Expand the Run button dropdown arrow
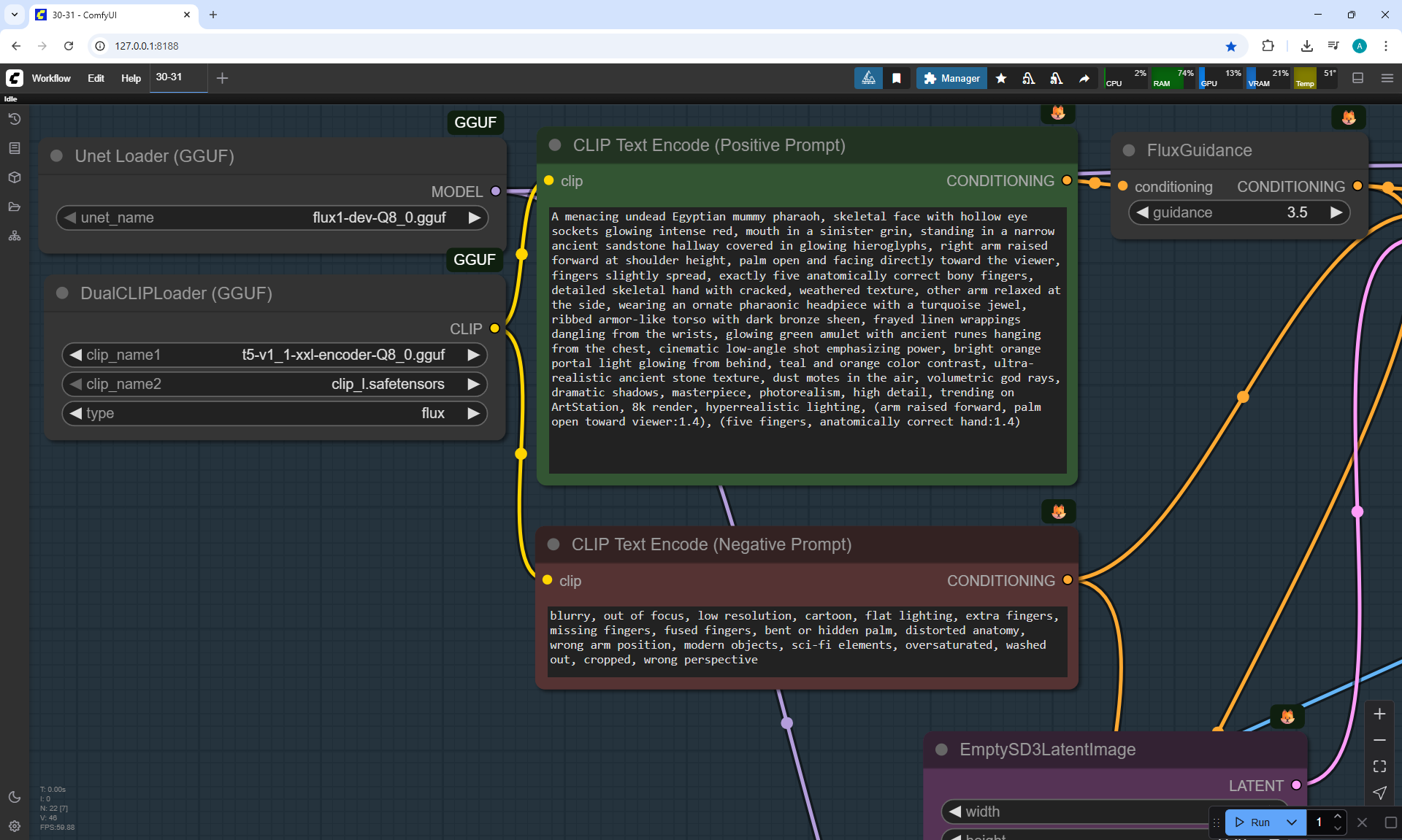1402x840 pixels. point(1292,822)
